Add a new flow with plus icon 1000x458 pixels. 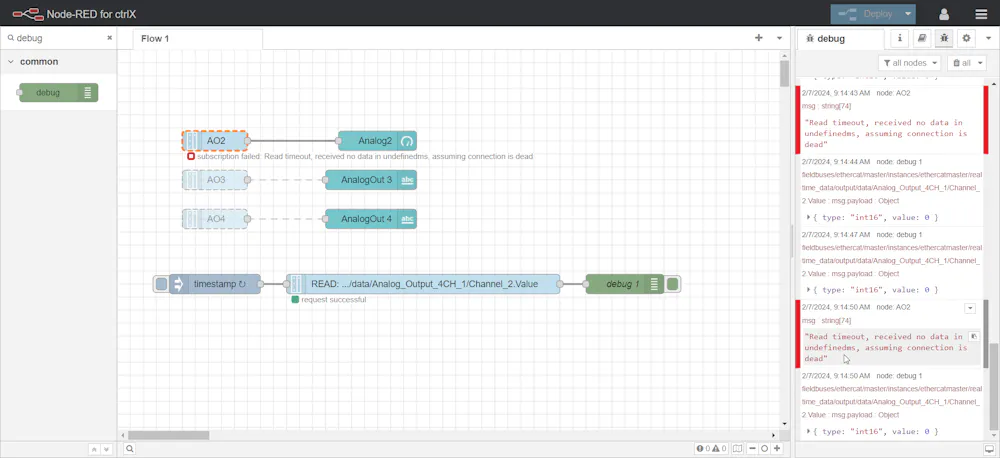759,38
